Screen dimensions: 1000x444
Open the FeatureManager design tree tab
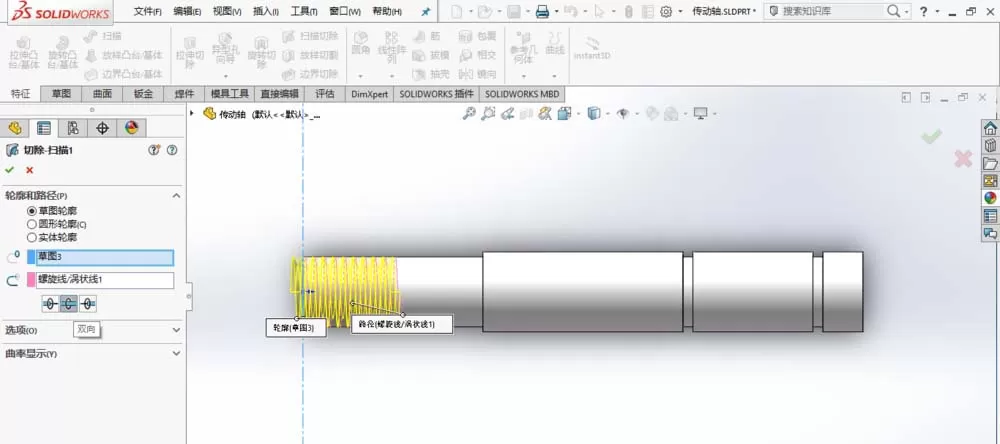click(15, 128)
